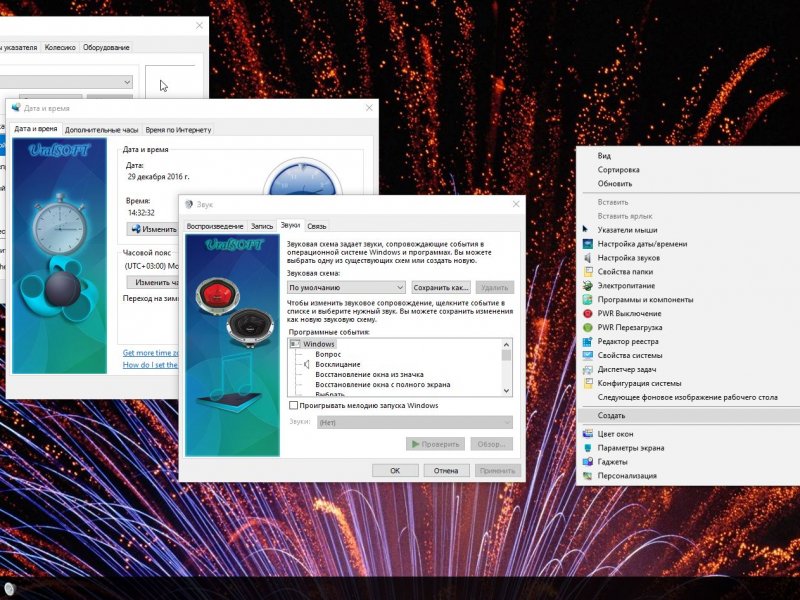800x600 pixels.
Task: Open Указатели мыши from the context menu
Action: coord(627,230)
